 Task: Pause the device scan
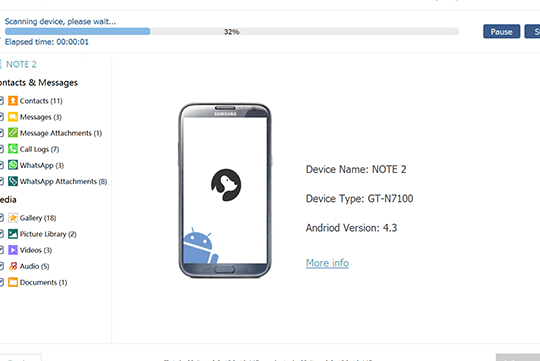[x=501, y=31]
